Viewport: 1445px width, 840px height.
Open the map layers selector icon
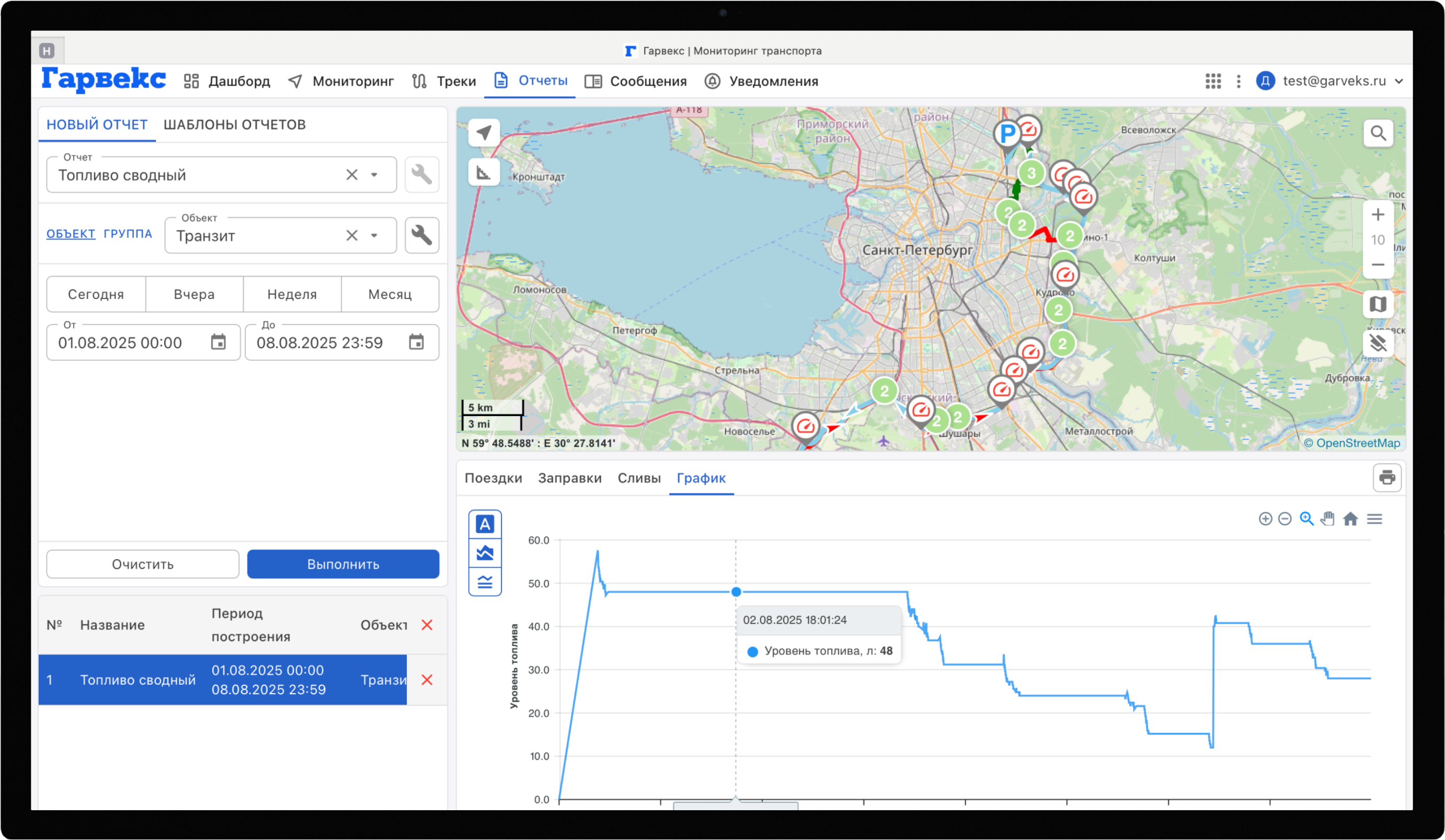[1378, 304]
